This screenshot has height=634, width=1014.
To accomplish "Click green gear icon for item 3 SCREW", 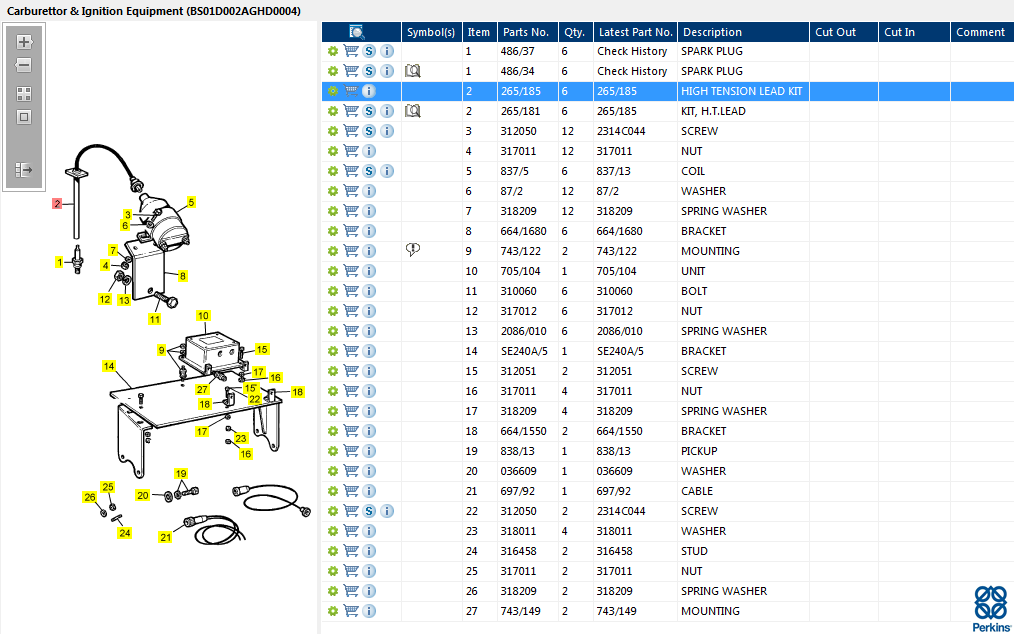I will tap(333, 131).
